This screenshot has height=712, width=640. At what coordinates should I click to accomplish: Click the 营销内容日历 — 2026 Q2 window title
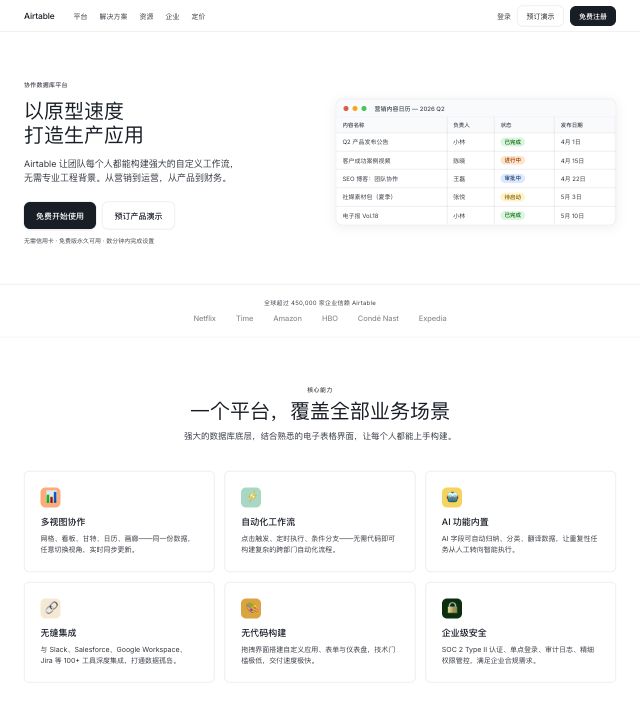pyautogui.click(x=409, y=109)
